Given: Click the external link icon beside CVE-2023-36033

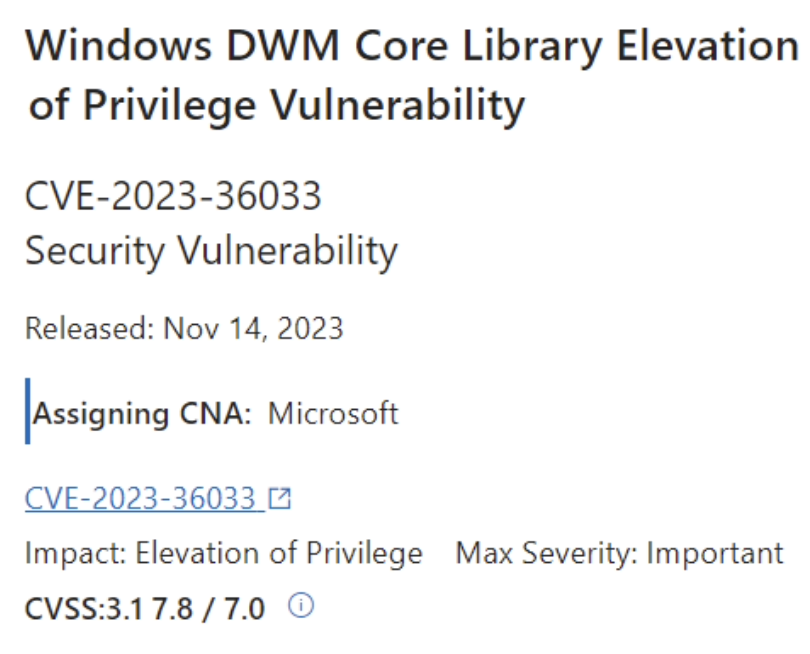Looking at the screenshot, I should pyautogui.click(x=280, y=499).
